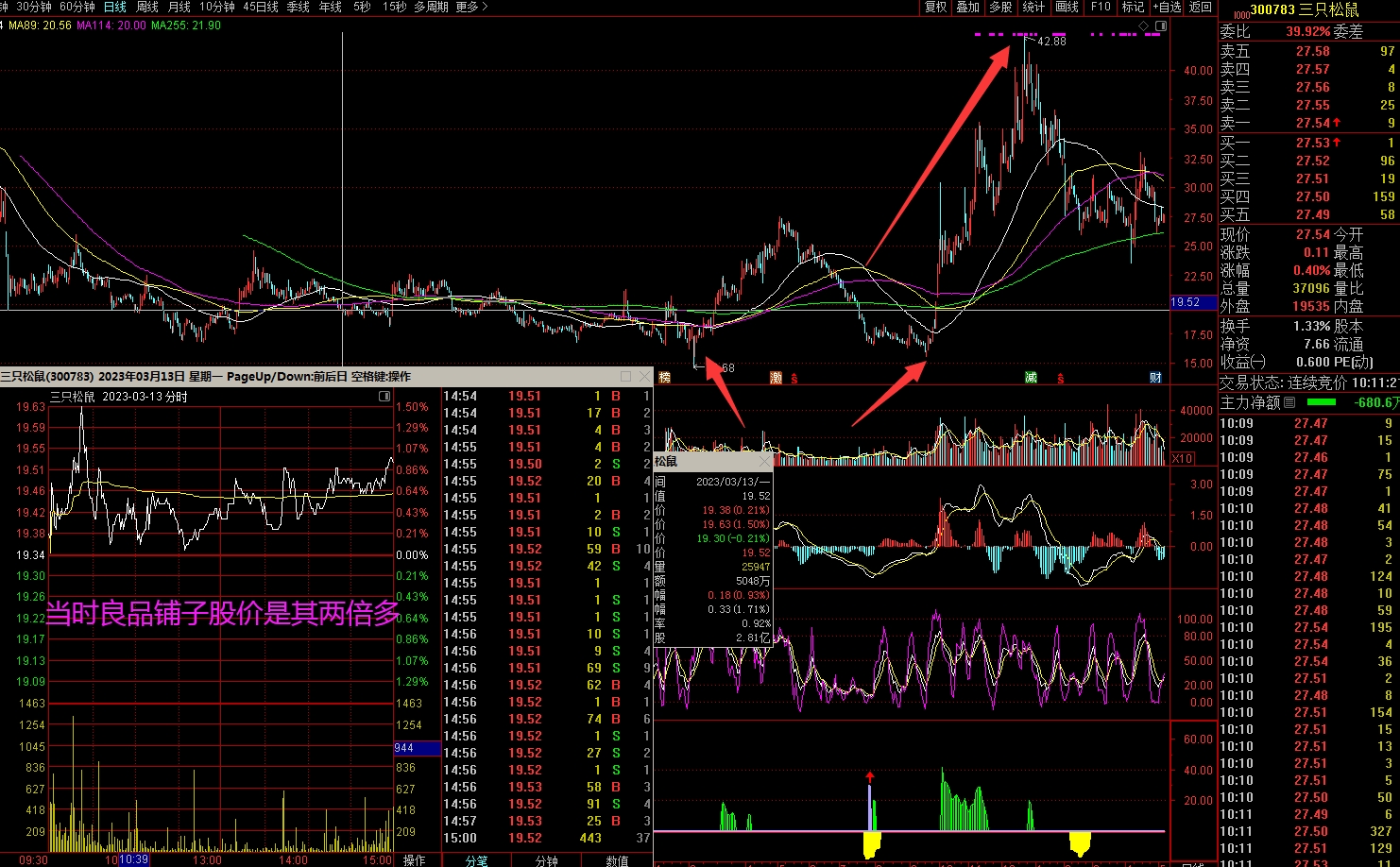Click stock title 300783 三只松鼠
This screenshot has height=867, width=1400.
(1305, 9)
